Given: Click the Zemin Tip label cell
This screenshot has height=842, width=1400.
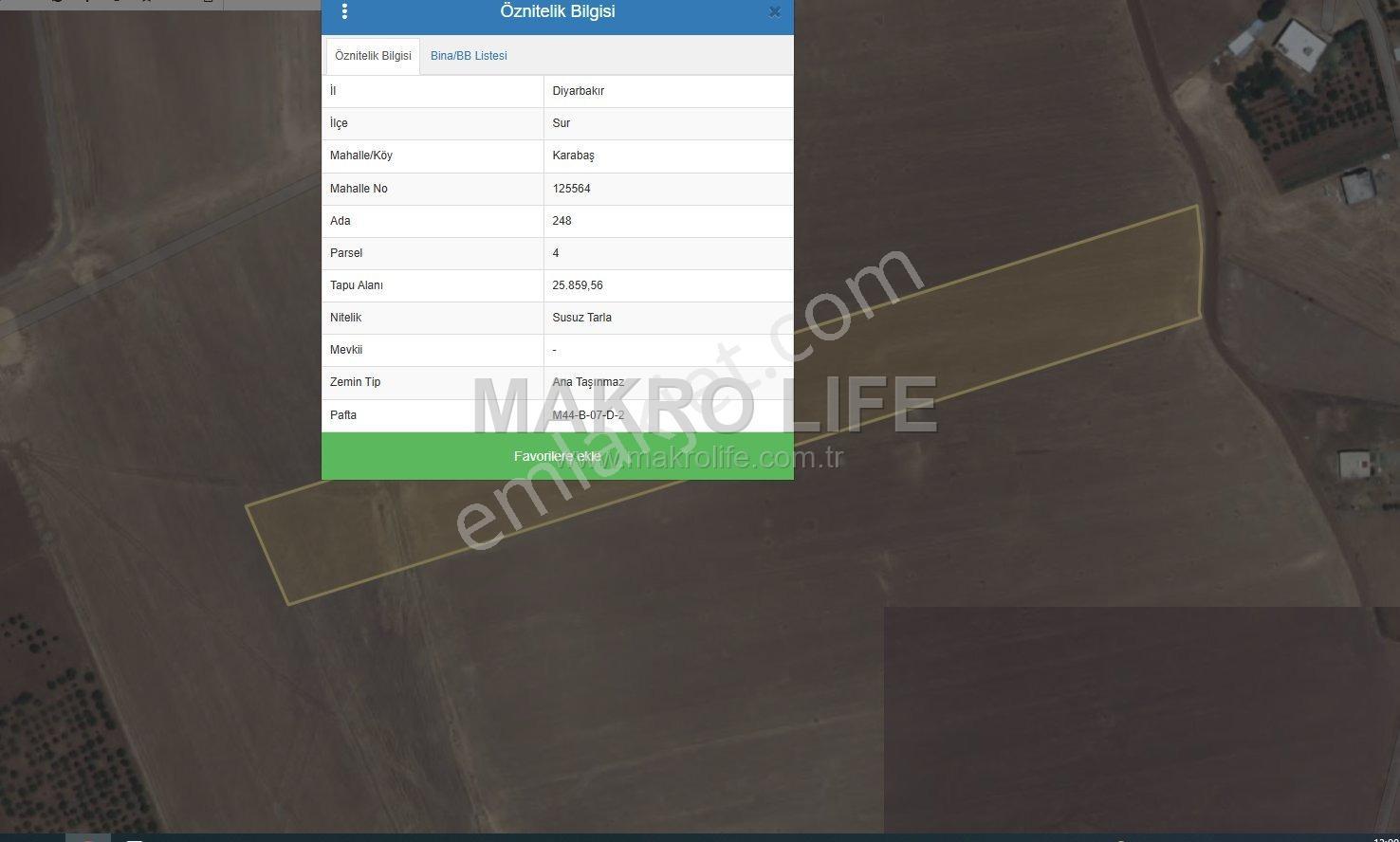Looking at the screenshot, I should [433, 382].
